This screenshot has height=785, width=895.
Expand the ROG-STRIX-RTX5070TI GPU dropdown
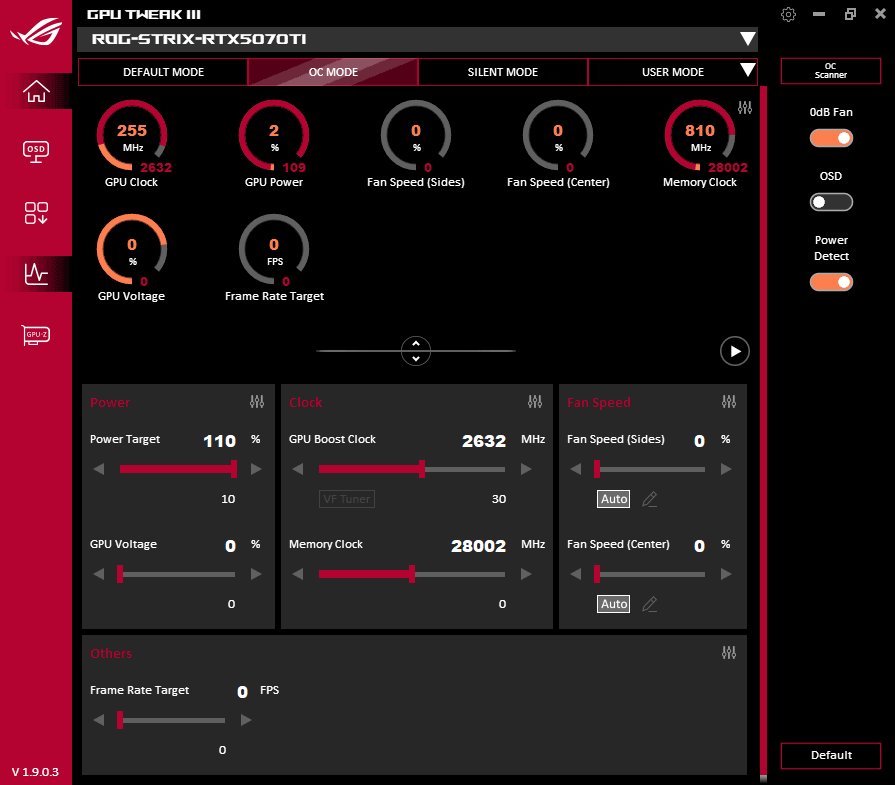coord(747,39)
